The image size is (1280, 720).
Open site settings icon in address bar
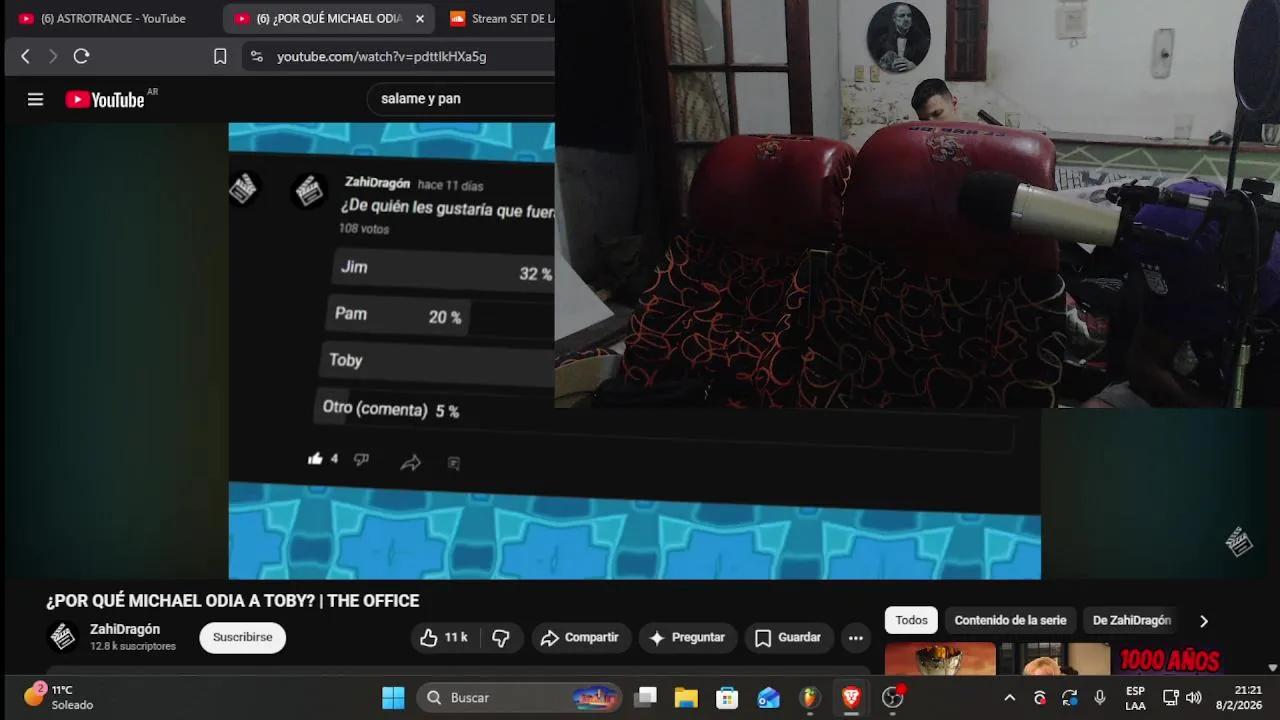coord(257,57)
